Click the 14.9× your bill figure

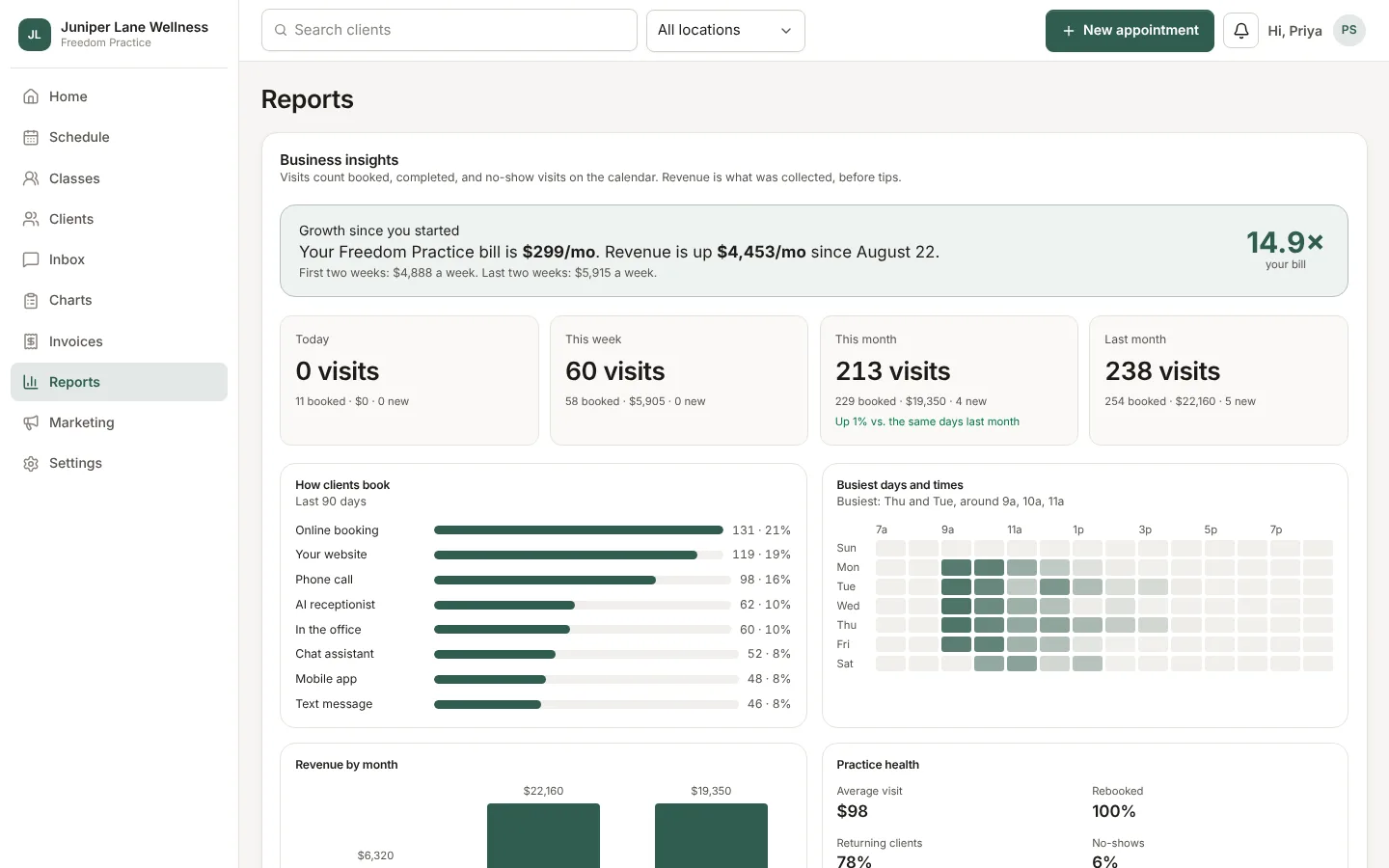[x=1285, y=241]
